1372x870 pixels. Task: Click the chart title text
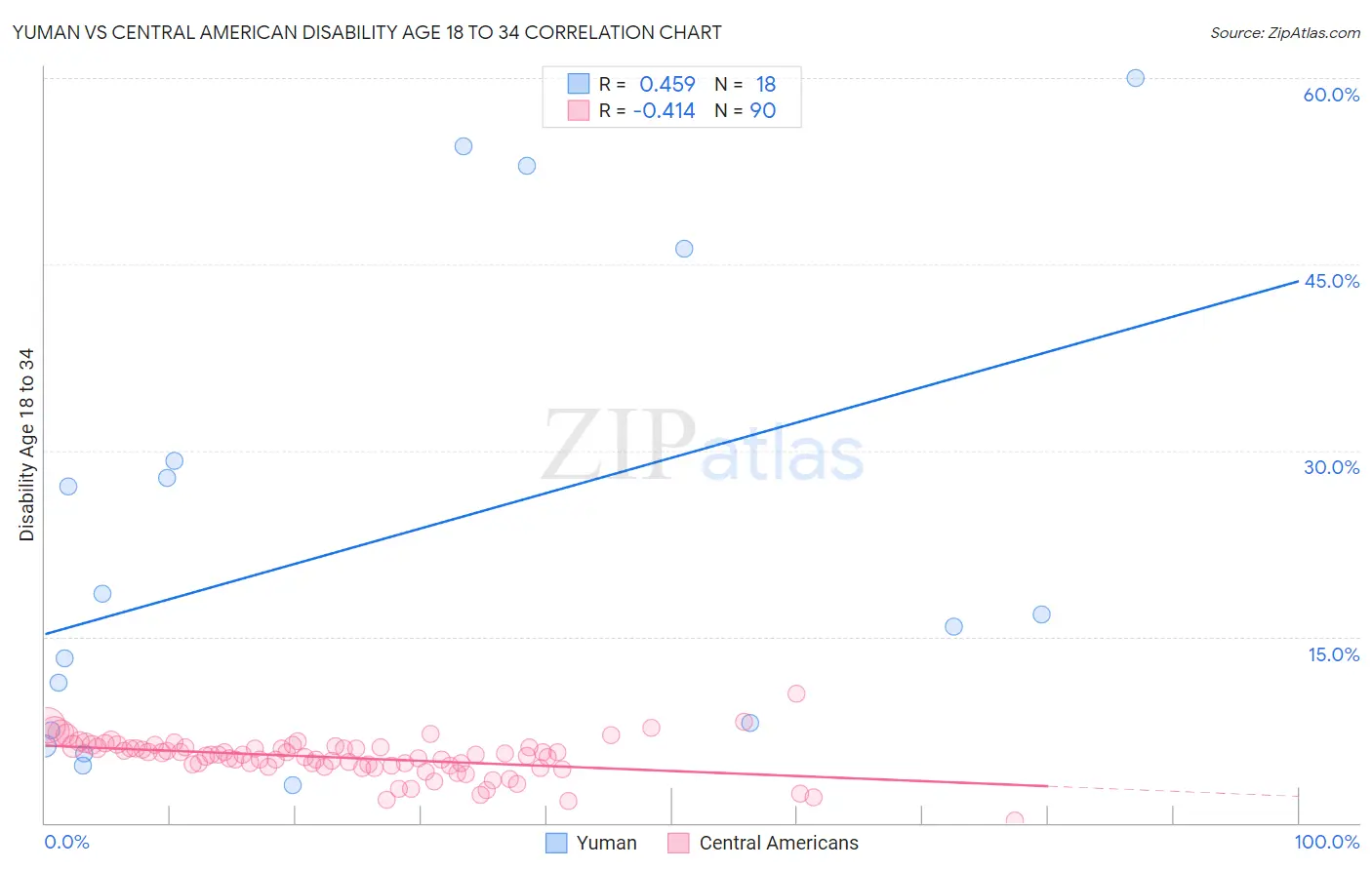pyautogui.click(x=367, y=32)
